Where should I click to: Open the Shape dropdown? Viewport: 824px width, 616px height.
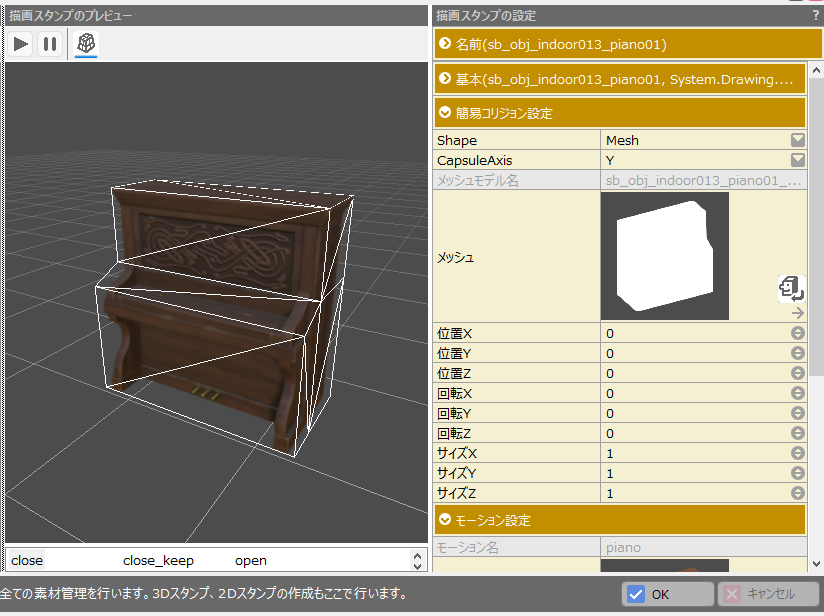point(797,140)
